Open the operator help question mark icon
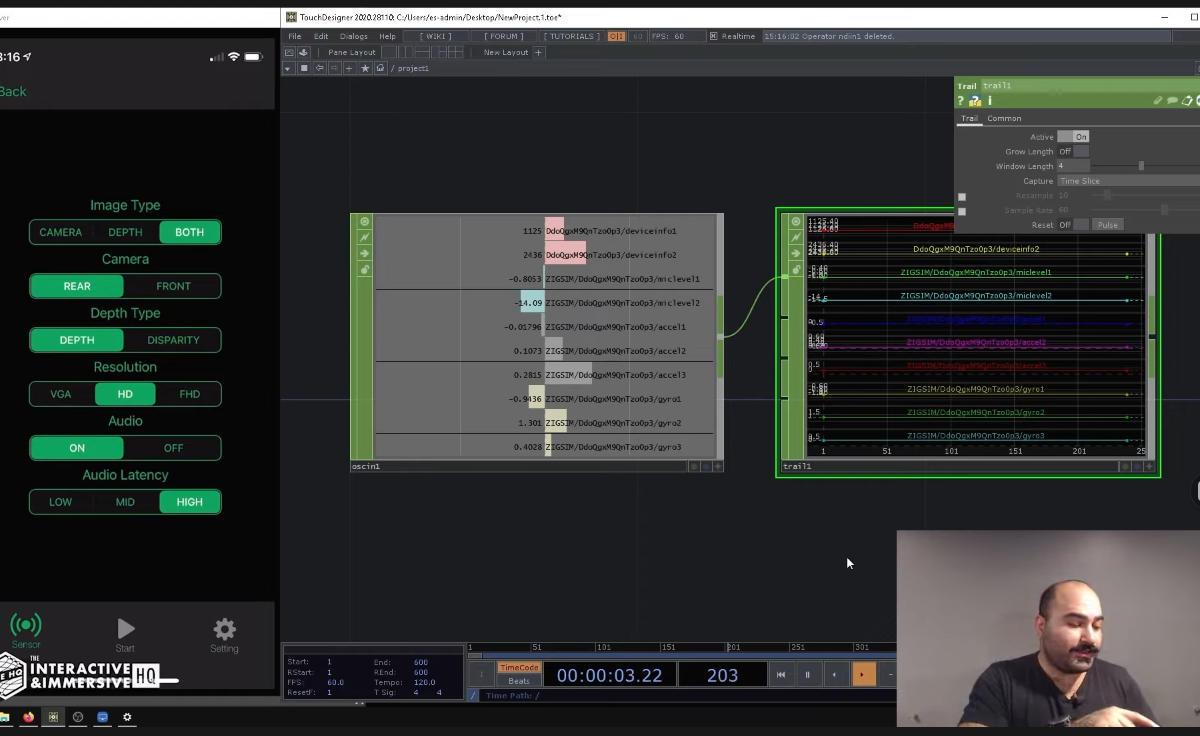This screenshot has height=736, width=1200. coord(961,101)
